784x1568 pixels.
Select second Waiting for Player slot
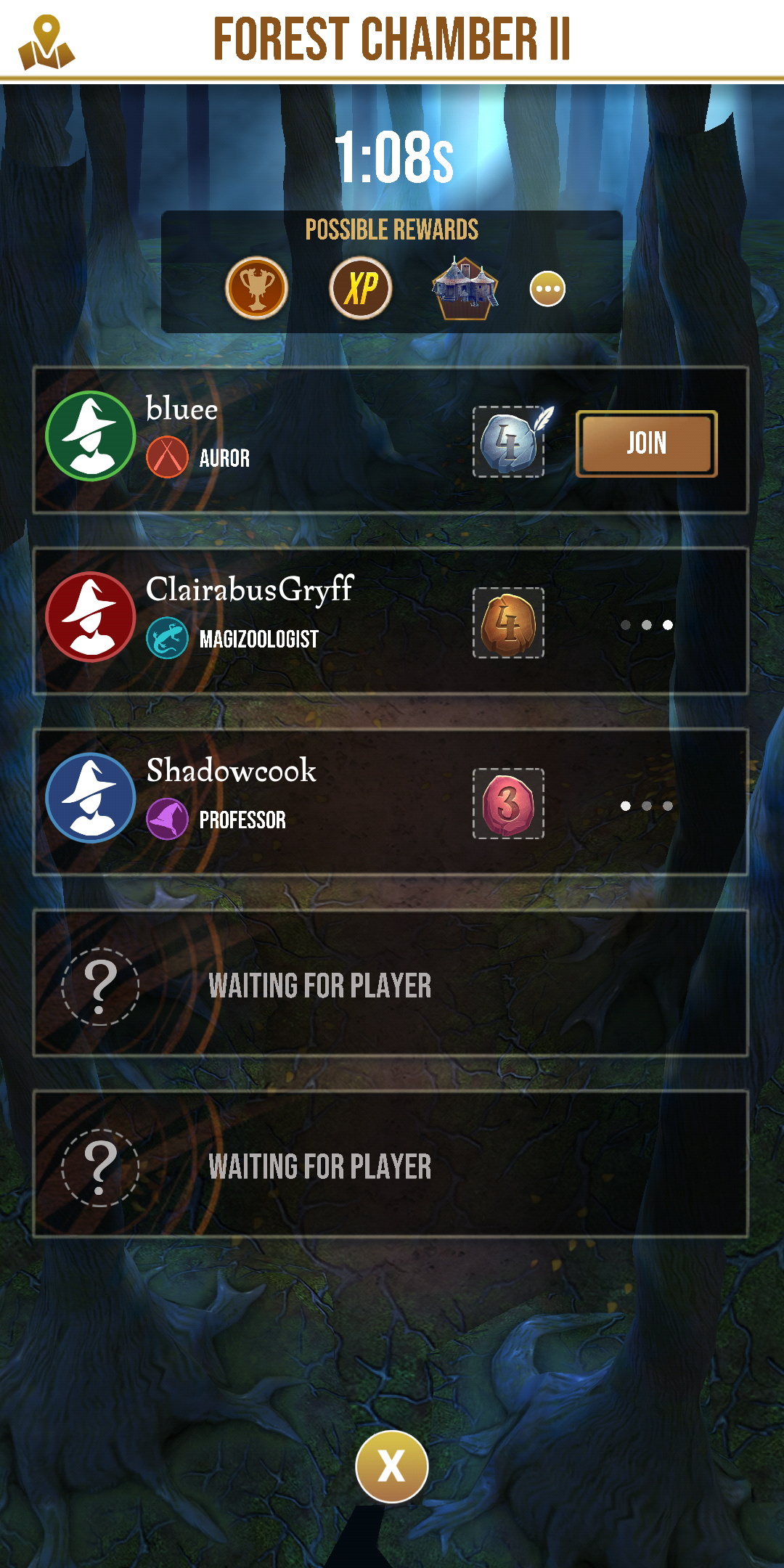391,1164
